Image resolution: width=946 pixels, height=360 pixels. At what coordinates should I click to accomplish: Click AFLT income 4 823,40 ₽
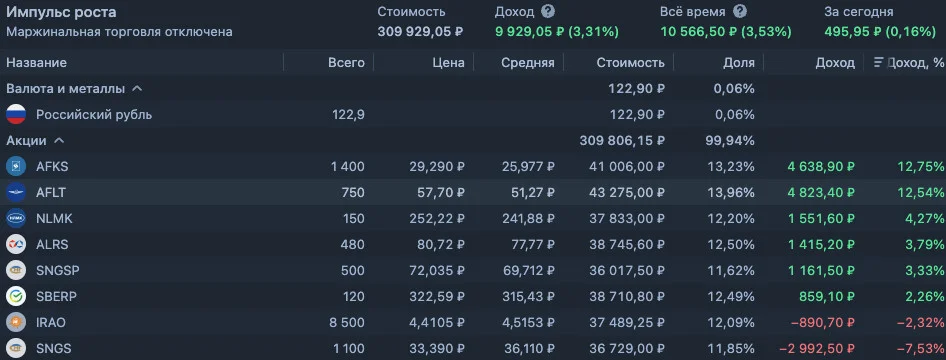pyautogui.click(x=821, y=192)
